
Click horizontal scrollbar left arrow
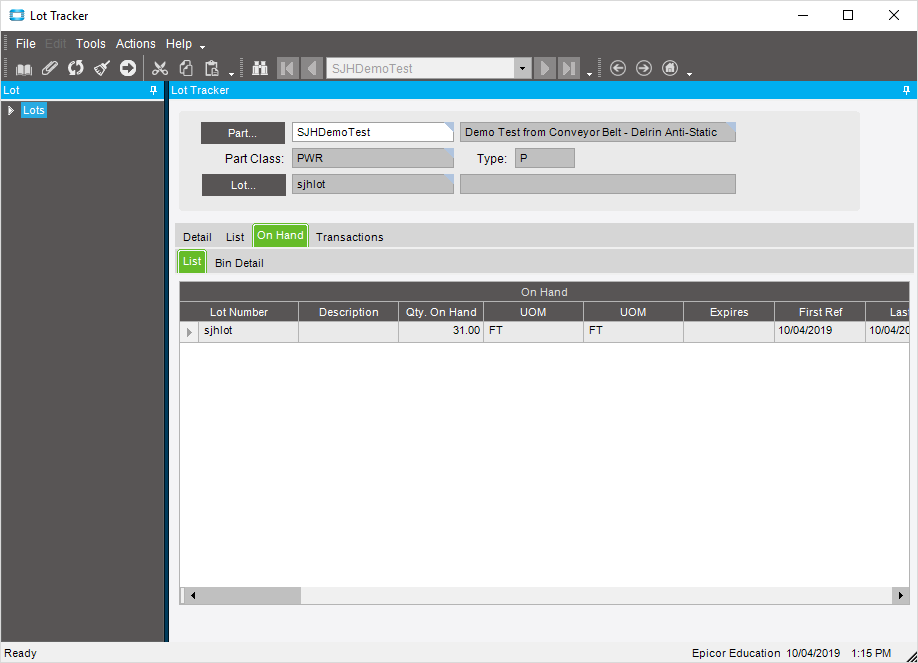coord(193,596)
